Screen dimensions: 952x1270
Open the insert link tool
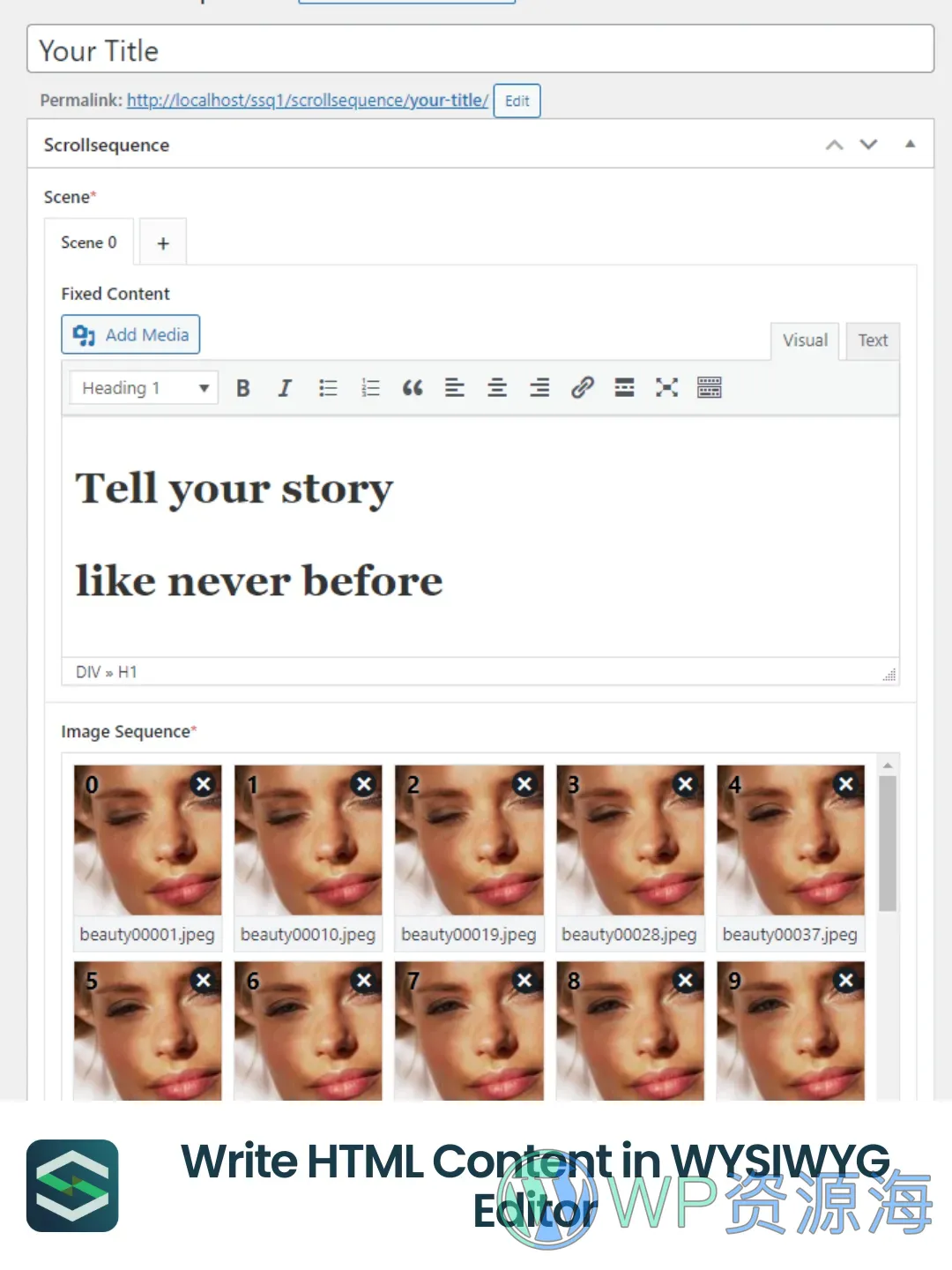click(x=582, y=388)
